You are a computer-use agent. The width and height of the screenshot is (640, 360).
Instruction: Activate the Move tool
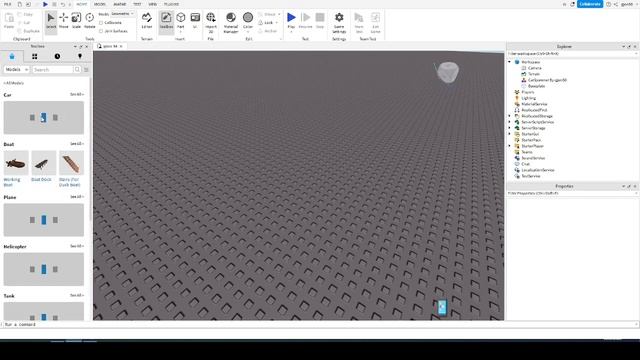click(64, 21)
